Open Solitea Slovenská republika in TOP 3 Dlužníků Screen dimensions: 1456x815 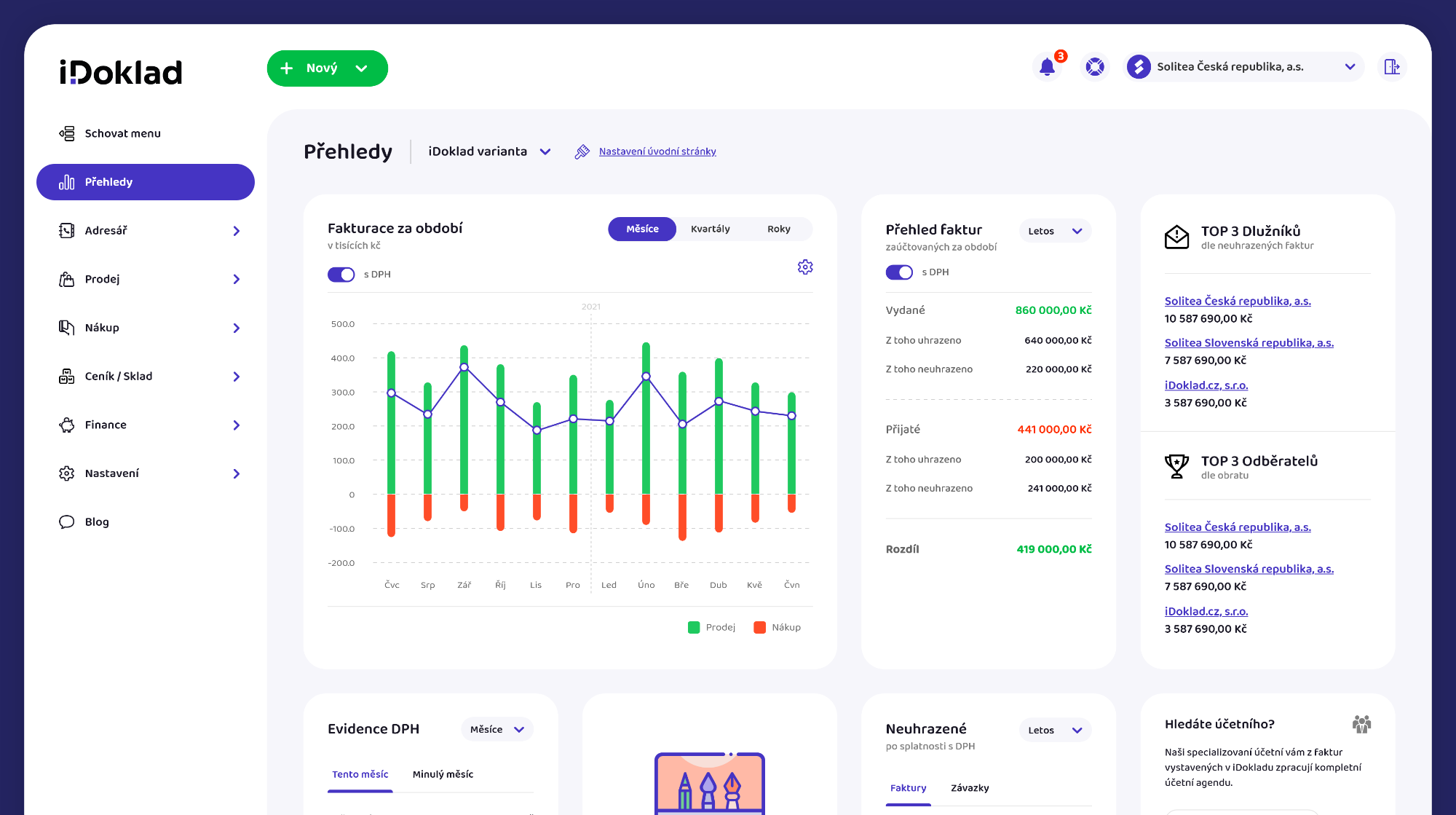[1249, 343]
